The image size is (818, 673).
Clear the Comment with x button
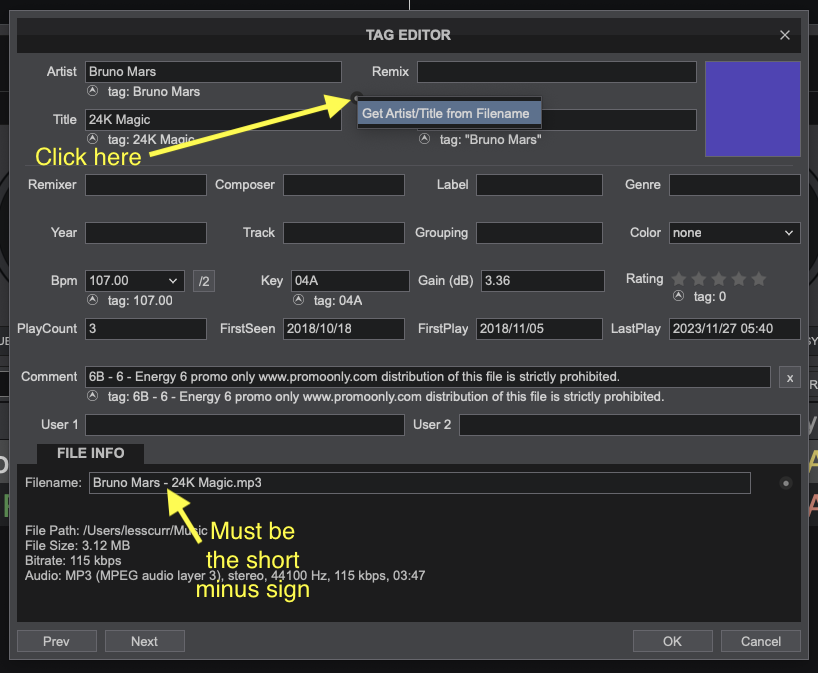[x=790, y=377]
